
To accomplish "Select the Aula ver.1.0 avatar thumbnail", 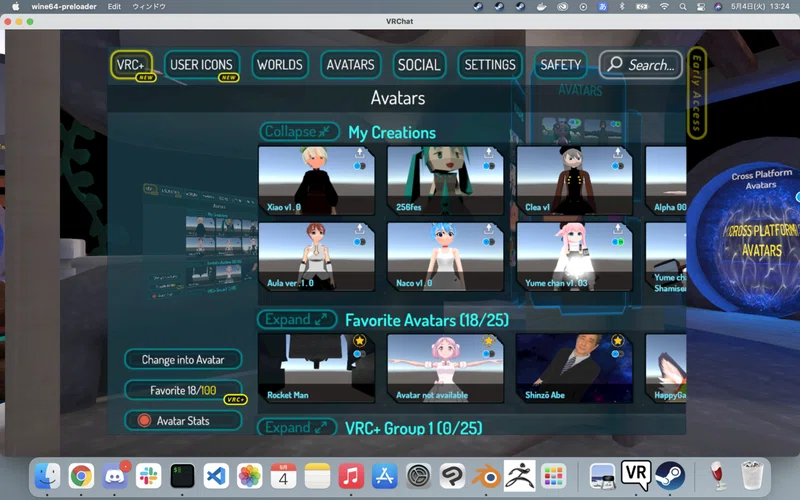I will click(316, 256).
